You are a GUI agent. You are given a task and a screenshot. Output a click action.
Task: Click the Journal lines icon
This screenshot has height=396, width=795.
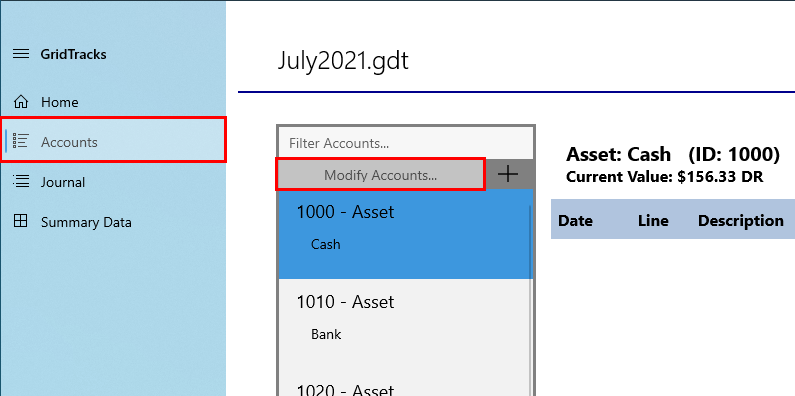(21, 182)
